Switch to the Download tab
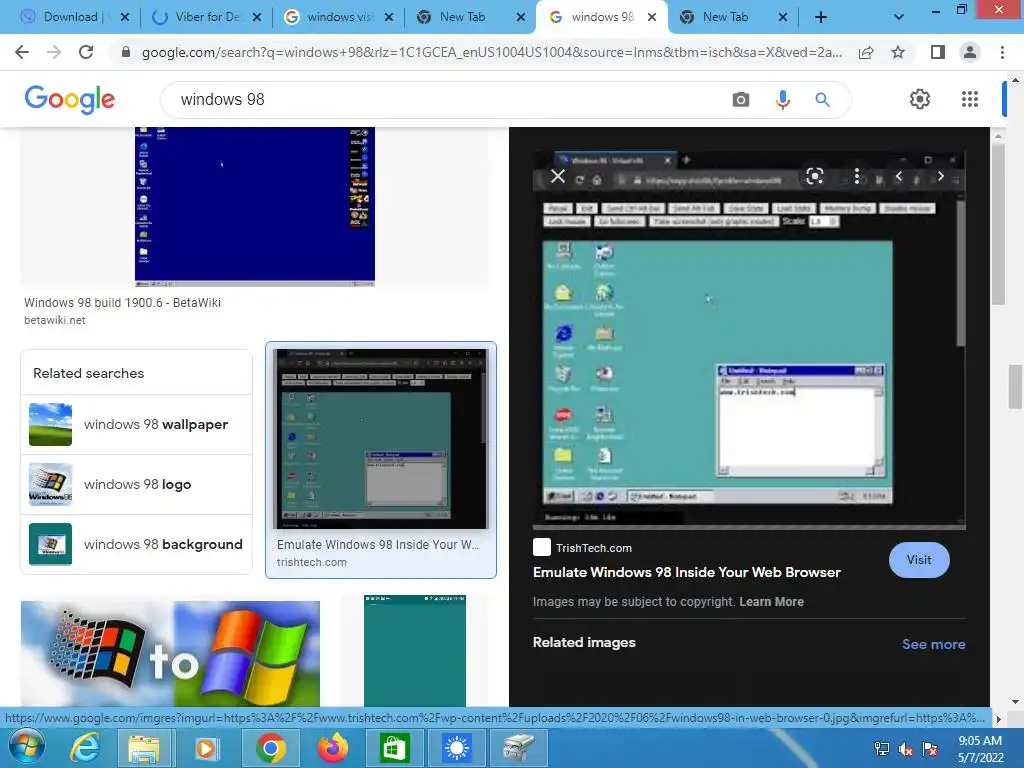Image resolution: width=1024 pixels, height=768 pixels. (x=71, y=17)
